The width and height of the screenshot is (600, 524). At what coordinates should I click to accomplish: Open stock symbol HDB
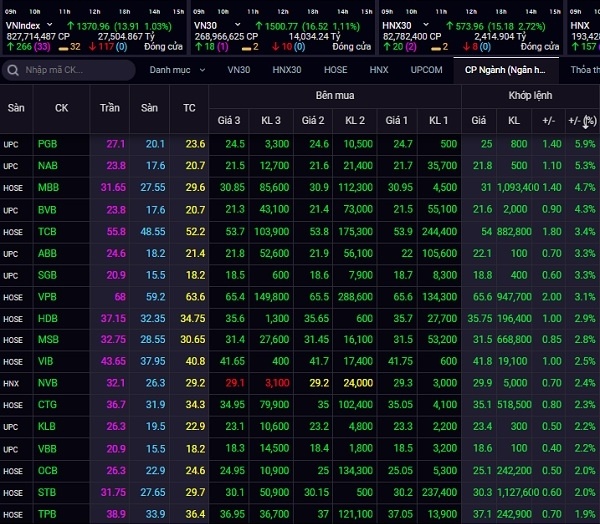47,318
